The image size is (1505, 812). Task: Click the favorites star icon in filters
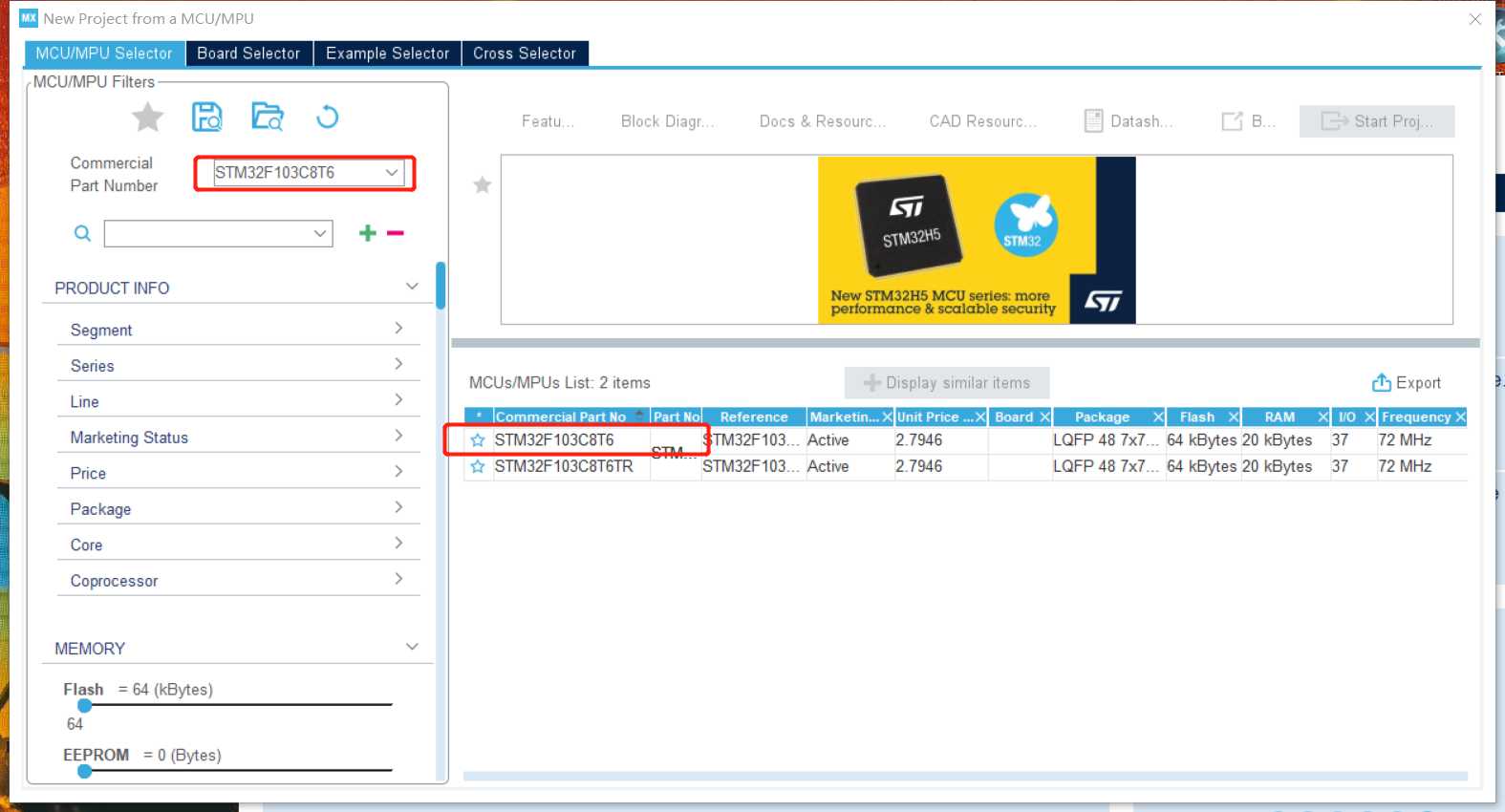pyautogui.click(x=147, y=118)
